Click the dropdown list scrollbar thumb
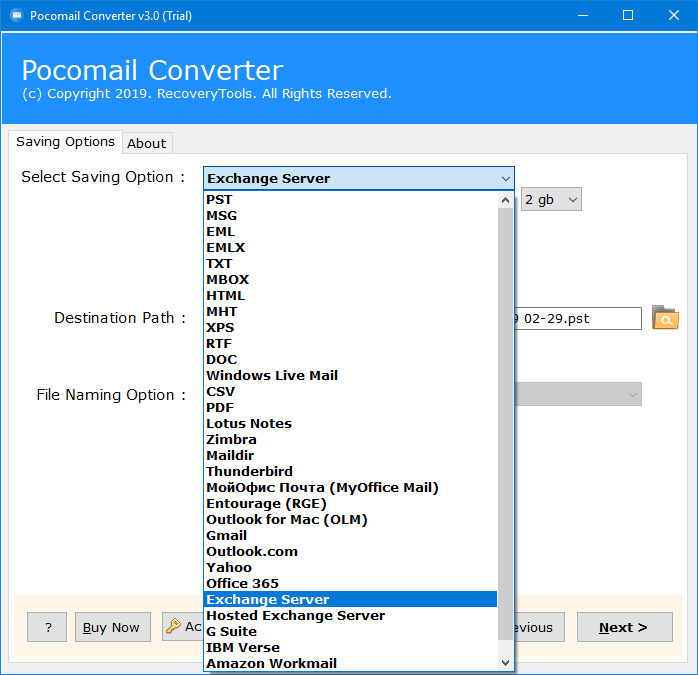 (505, 424)
